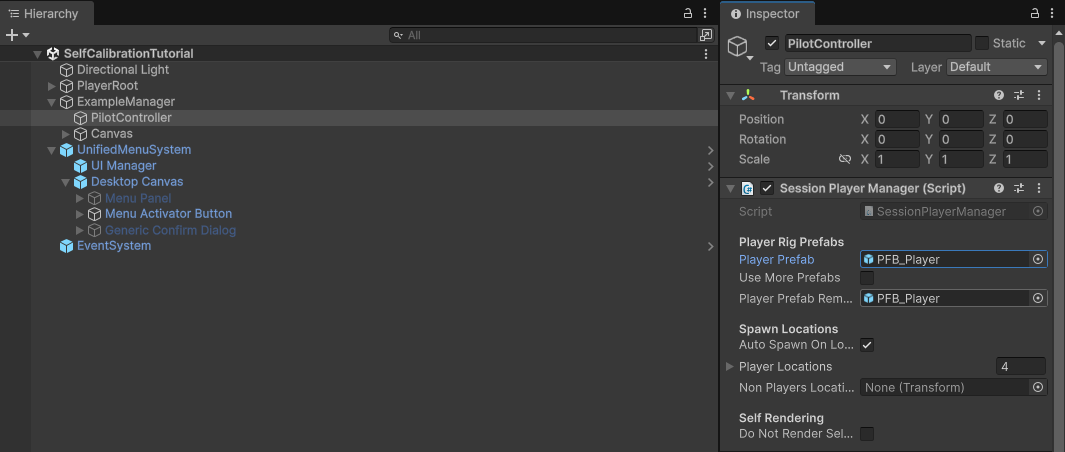Open the GameObject icon selector

tap(740, 48)
